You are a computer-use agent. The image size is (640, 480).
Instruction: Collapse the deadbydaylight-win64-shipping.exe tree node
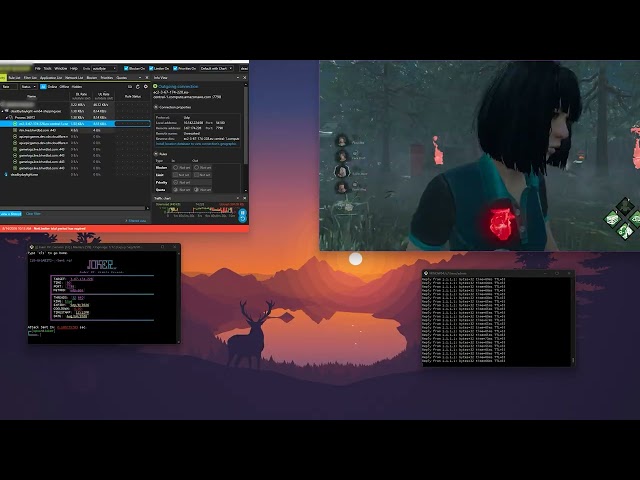point(2,111)
